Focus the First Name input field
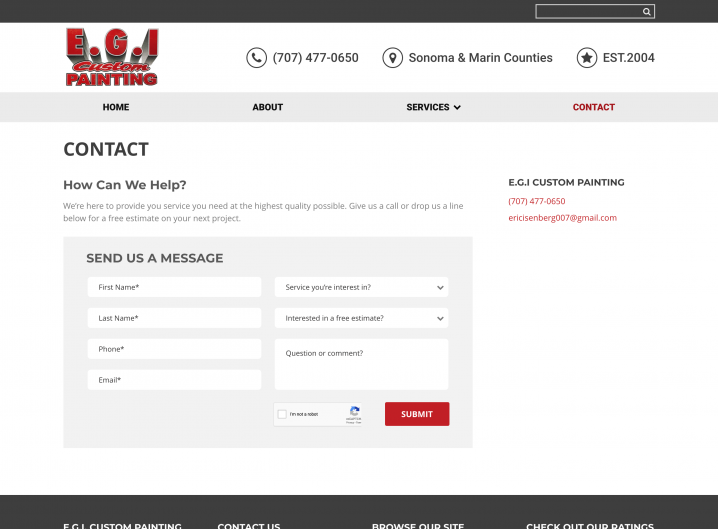The width and height of the screenshot is (718, 529). click(174, 287)
